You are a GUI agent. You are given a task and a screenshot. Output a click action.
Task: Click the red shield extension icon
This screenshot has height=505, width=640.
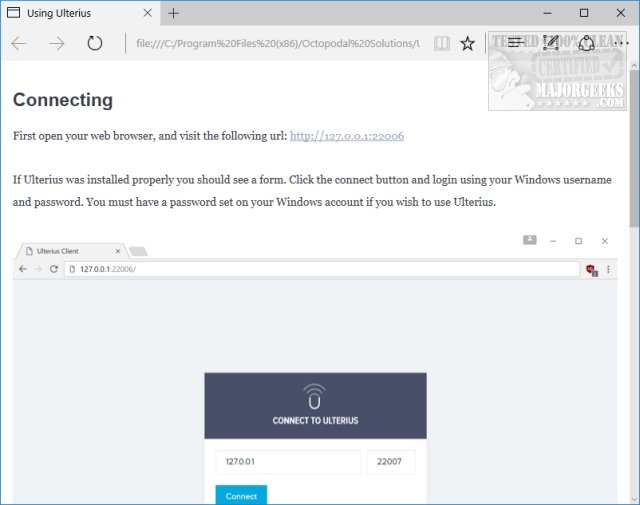tap(591, 269)
